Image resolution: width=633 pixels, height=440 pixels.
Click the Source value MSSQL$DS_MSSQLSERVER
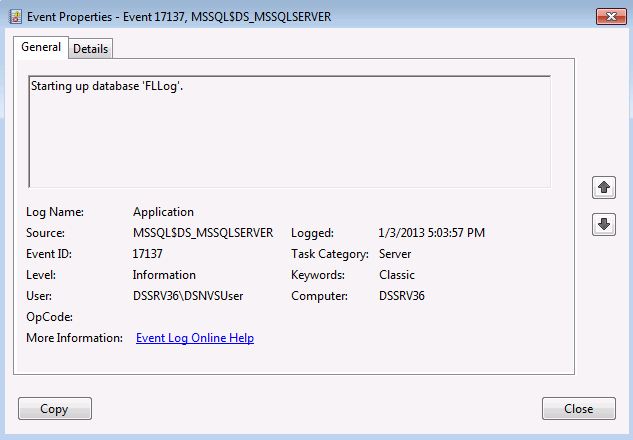[203, 233]
